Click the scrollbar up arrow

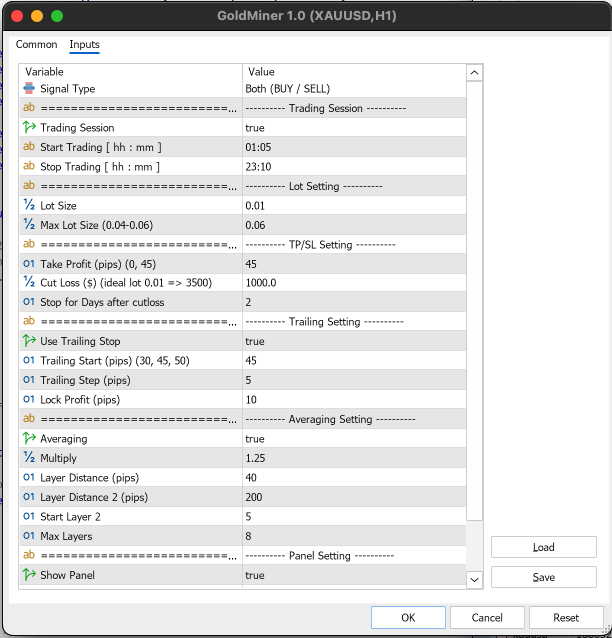[x=475, y=73]
